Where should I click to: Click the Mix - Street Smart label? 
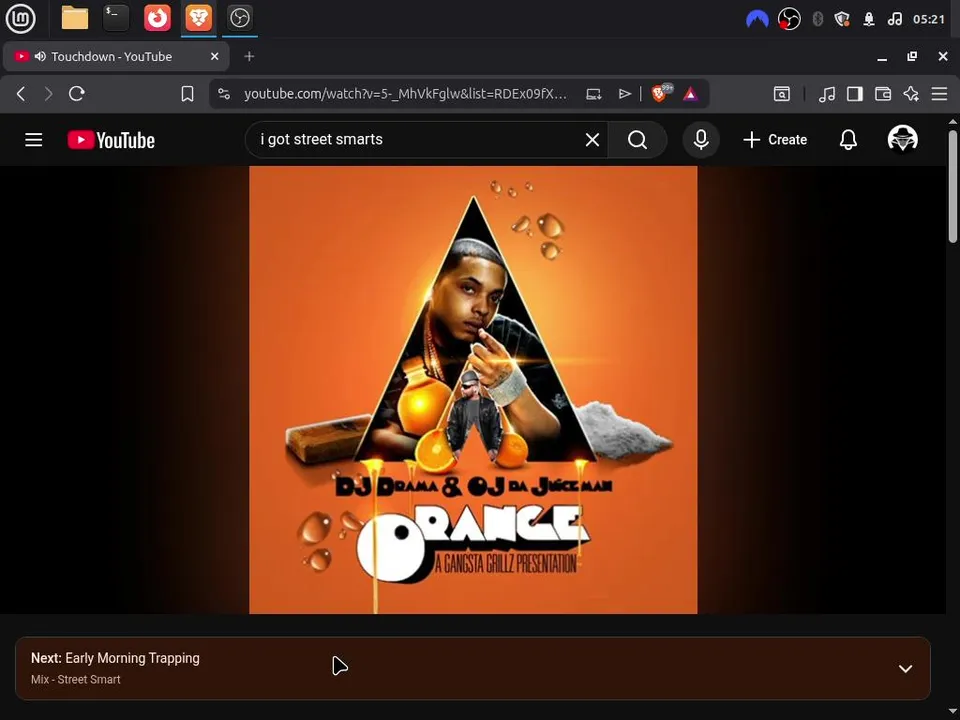click(x=75, y=680)
